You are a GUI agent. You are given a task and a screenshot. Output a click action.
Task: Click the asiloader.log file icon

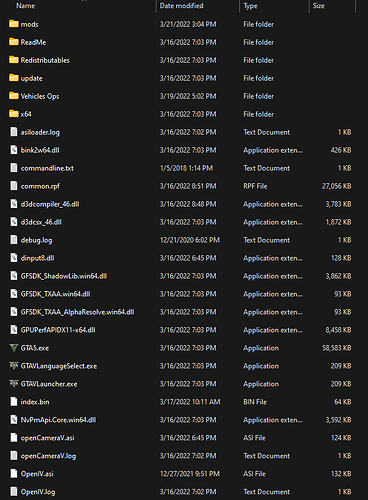pos(14,132)
